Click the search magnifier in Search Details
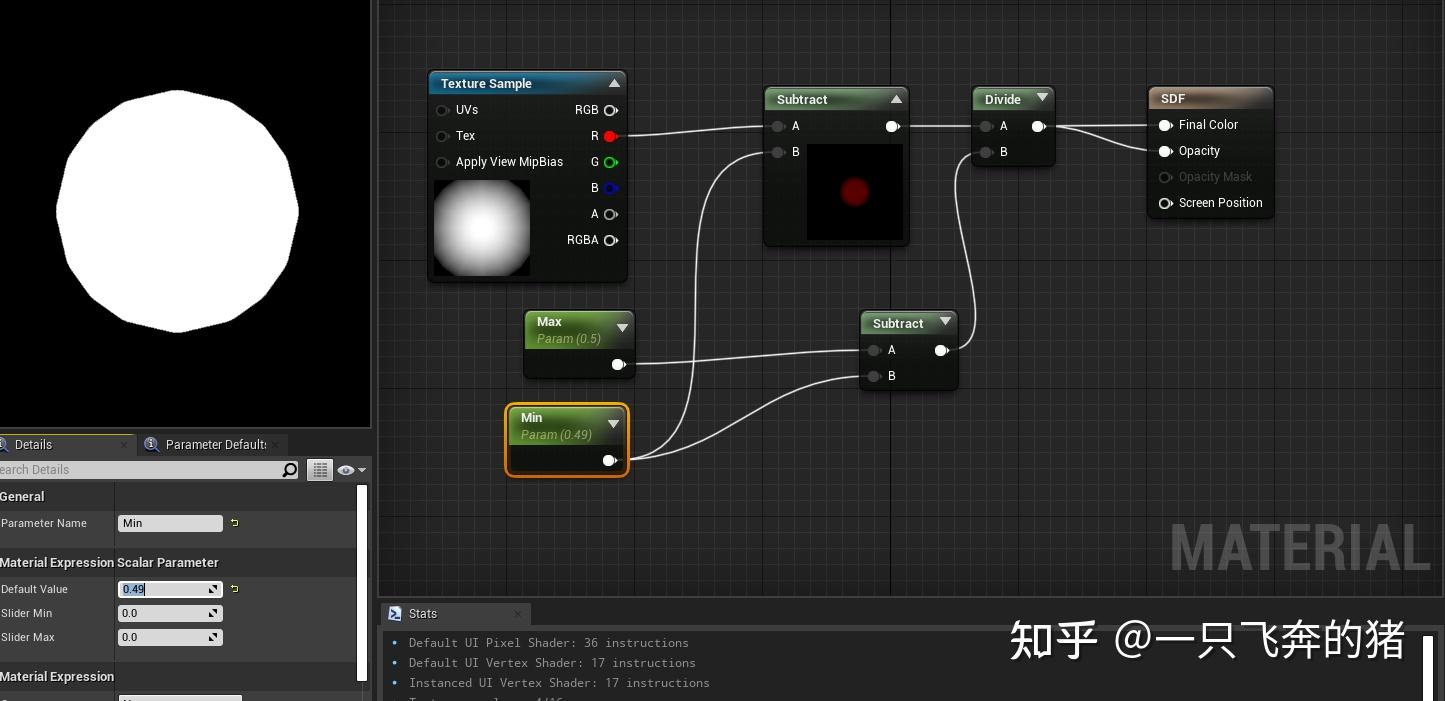Image resolution: width=1445 pixels, height=701 pixels. pyautogui.click(x=290, y=470)
